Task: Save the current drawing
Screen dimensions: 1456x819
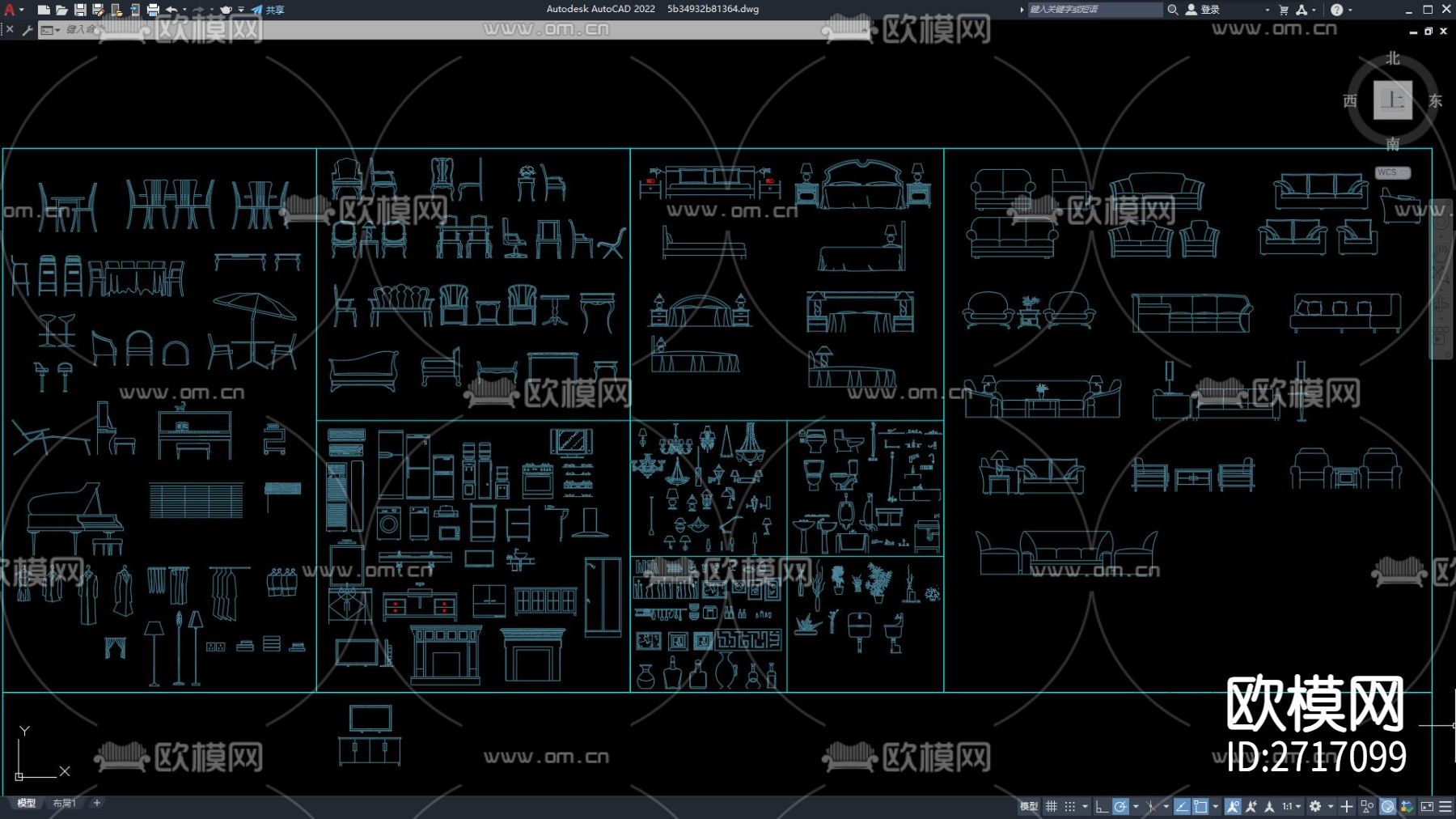Action: click(80, 10)
